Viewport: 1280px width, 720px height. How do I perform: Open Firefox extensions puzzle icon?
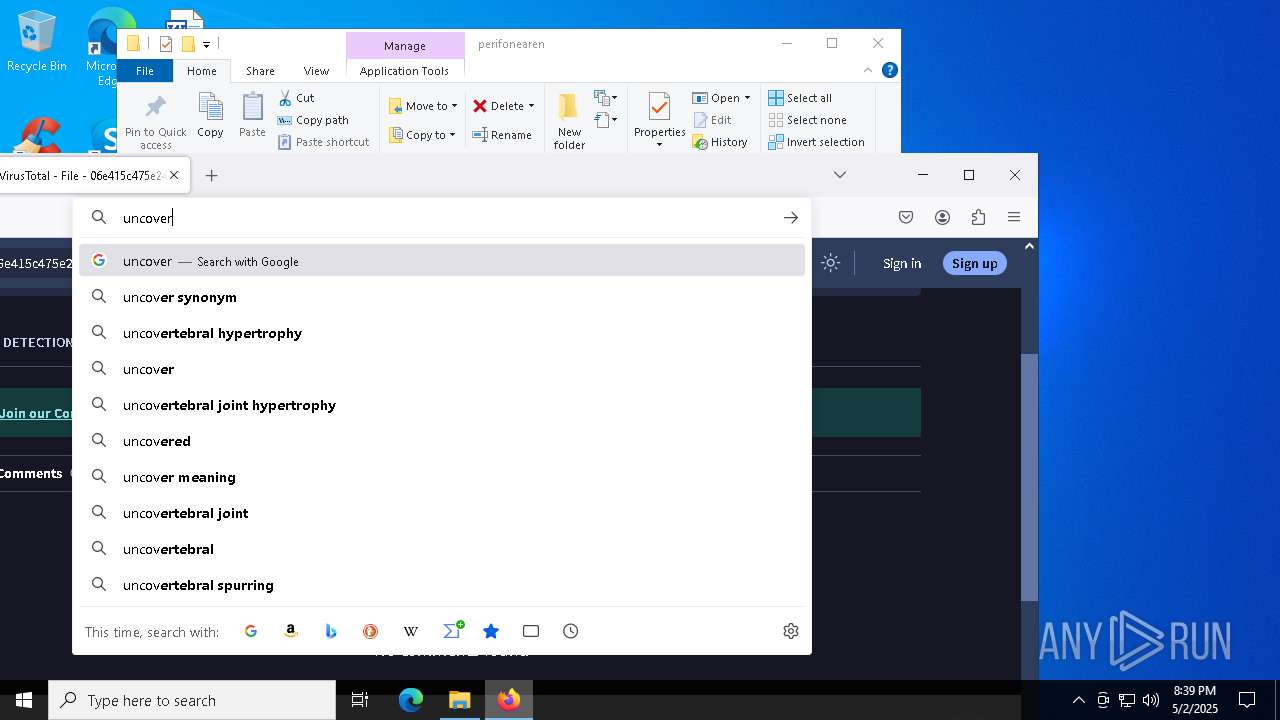tap(978, 217)
